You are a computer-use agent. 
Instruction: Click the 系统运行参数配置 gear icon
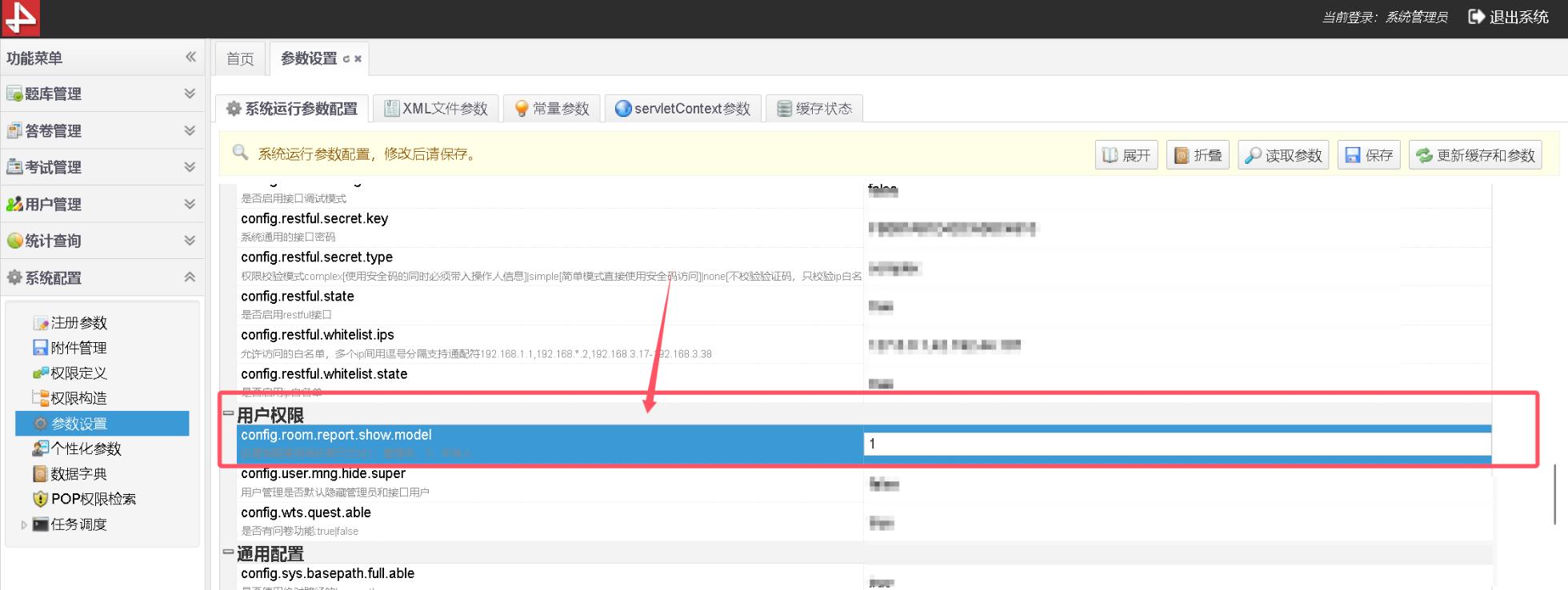[234, 109]
